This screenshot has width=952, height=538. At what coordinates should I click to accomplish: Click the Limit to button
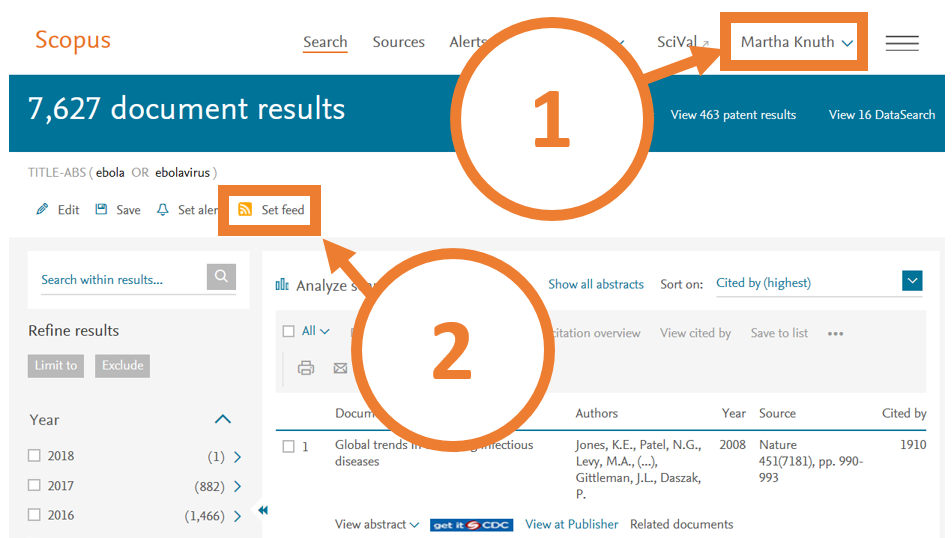[x=56, y=366]
